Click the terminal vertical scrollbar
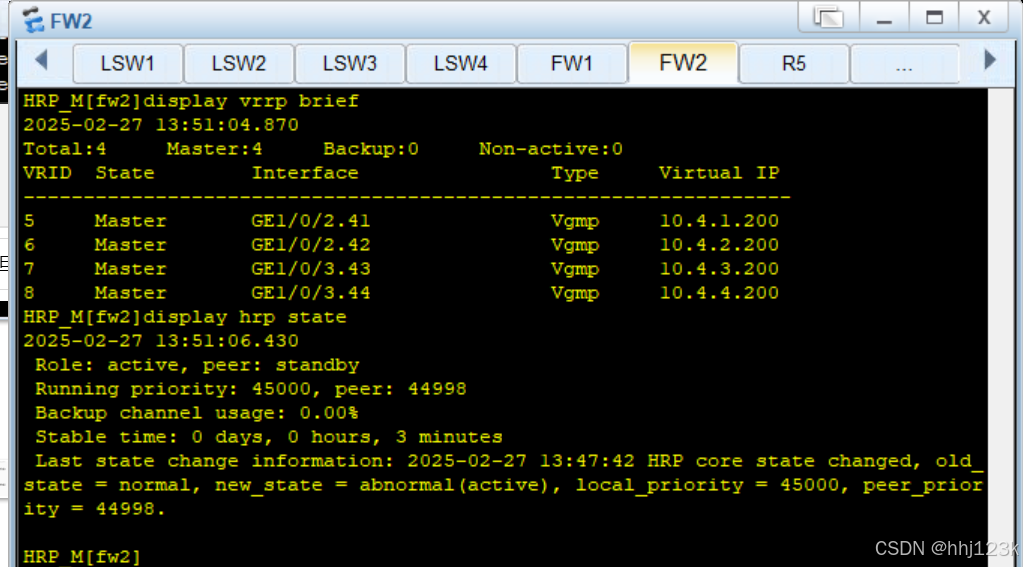Image resolution: width=1023 pixels, height=567 pixels. pyautogui.click(x=1000, y=326)
